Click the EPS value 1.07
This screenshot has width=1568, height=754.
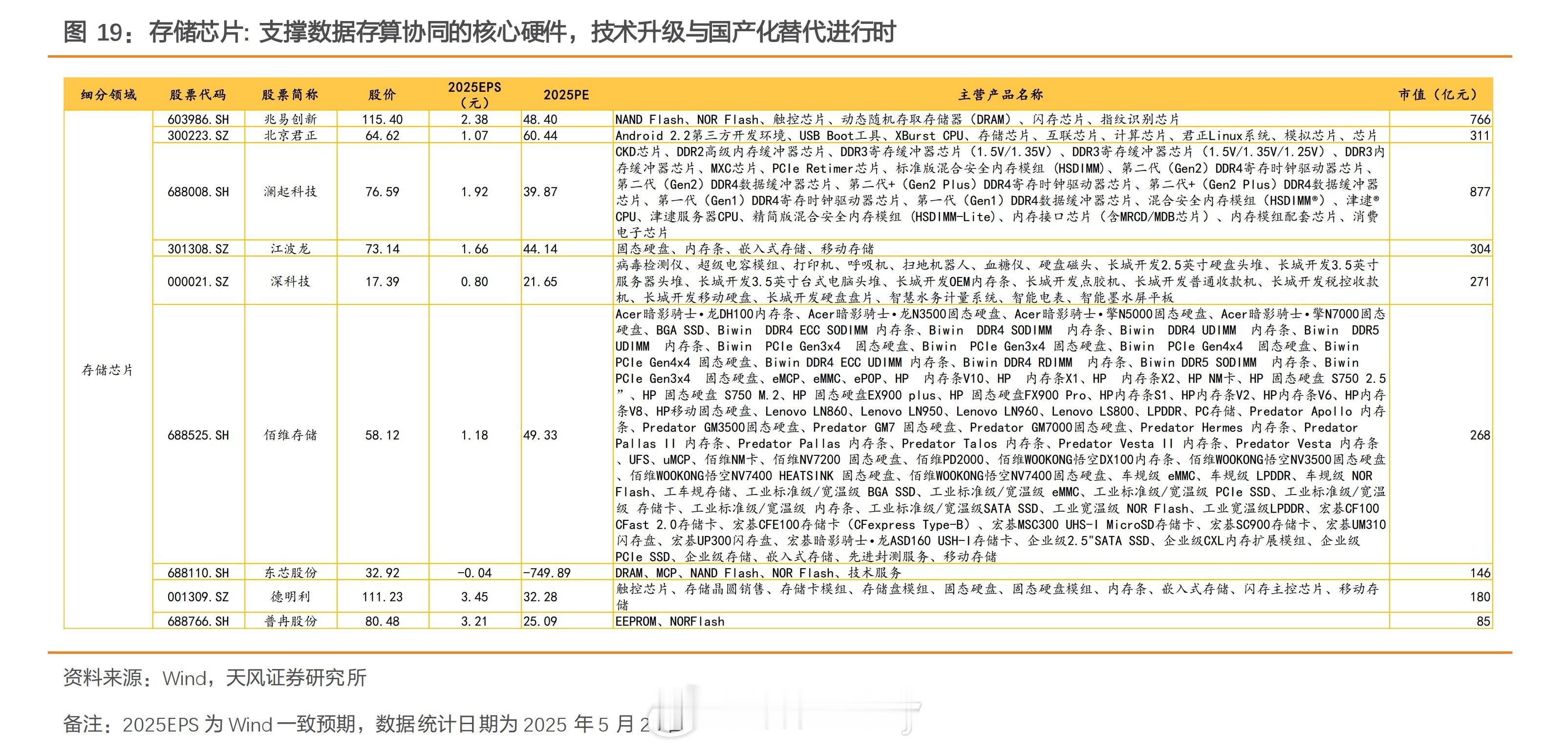[474, 135]
